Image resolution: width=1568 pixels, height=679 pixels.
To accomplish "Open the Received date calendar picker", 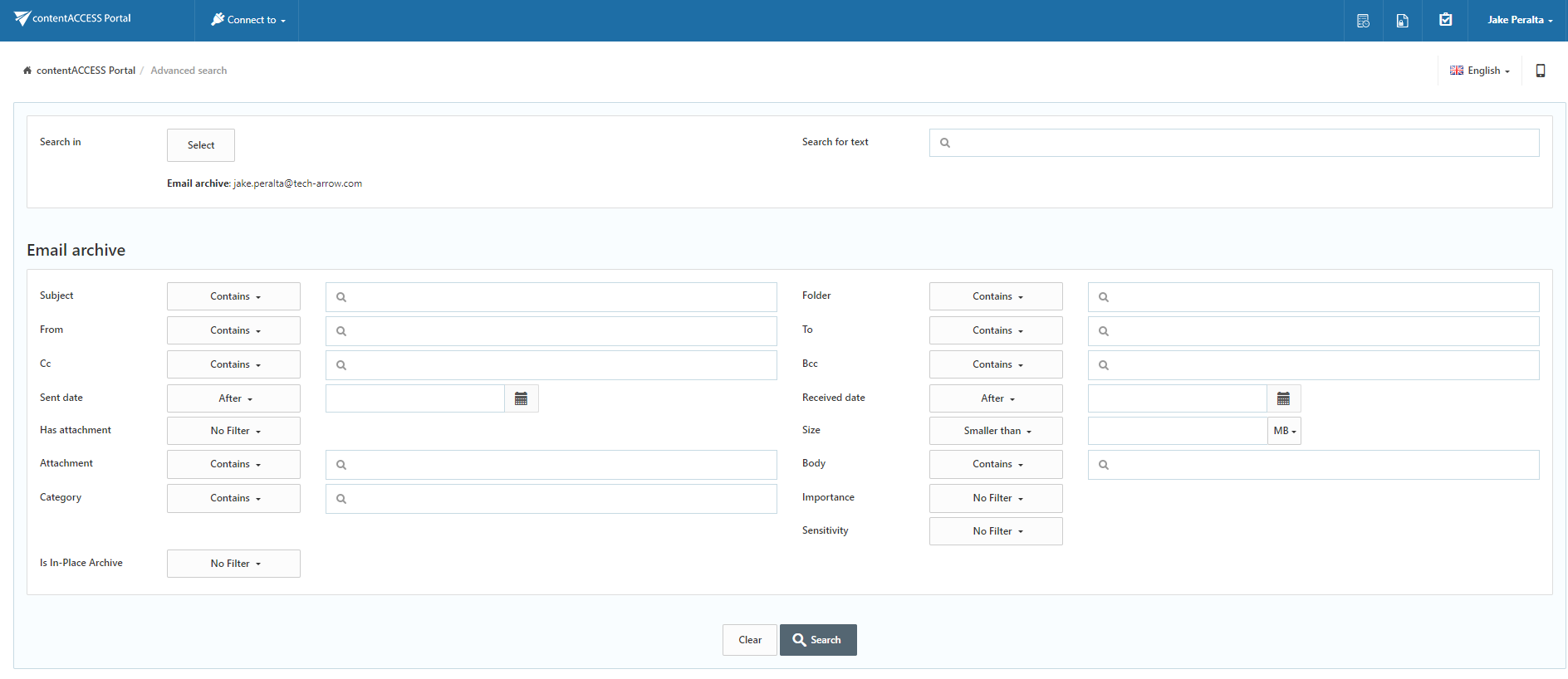I will [x=1283, y=399].
